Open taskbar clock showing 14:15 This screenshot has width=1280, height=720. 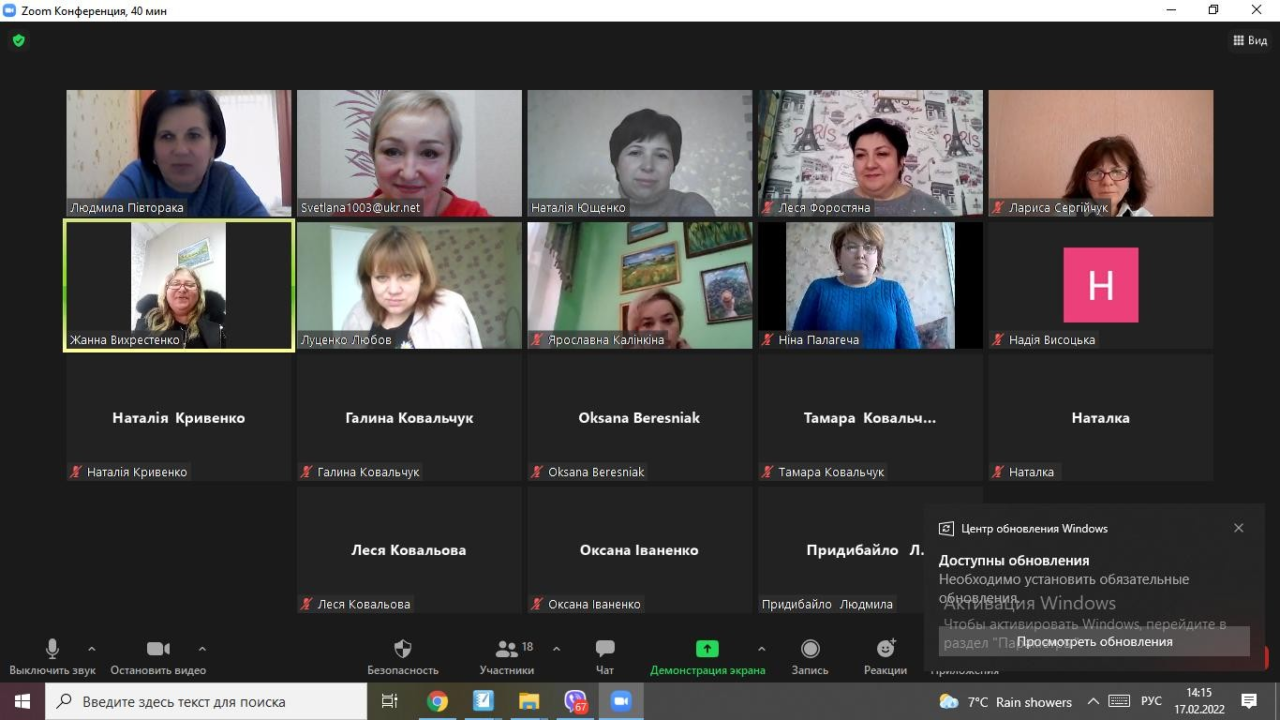pyautogui.click(x=1198, y=701)
